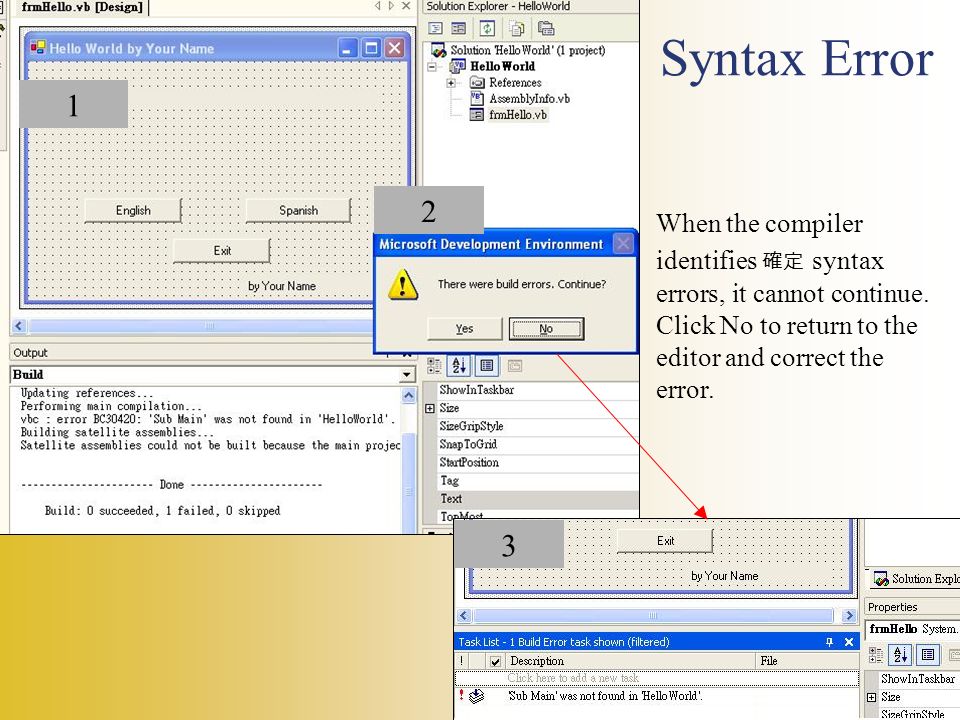
Task: Click View Designer icon in Solution Explorer toolbar
Action: [459, 28]
